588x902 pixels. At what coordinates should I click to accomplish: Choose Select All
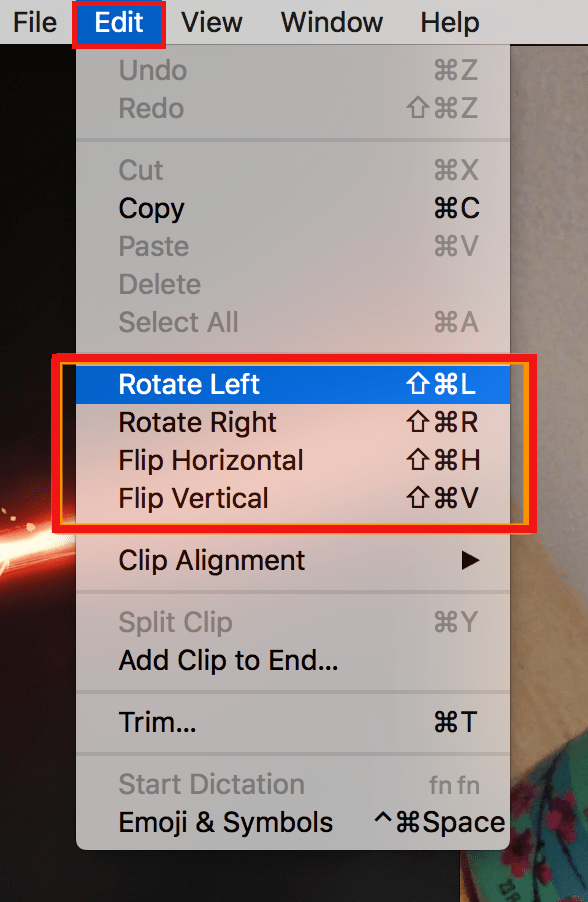[x=178, y=322]
